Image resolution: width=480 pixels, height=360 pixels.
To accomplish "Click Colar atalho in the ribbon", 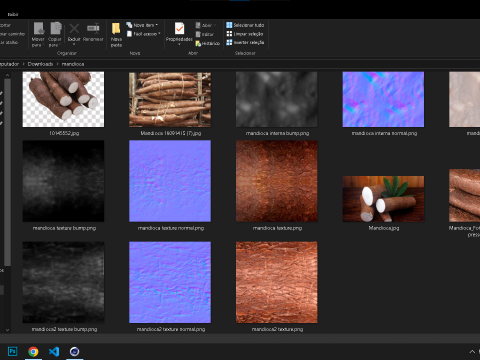I will click(x=9, y=42).
